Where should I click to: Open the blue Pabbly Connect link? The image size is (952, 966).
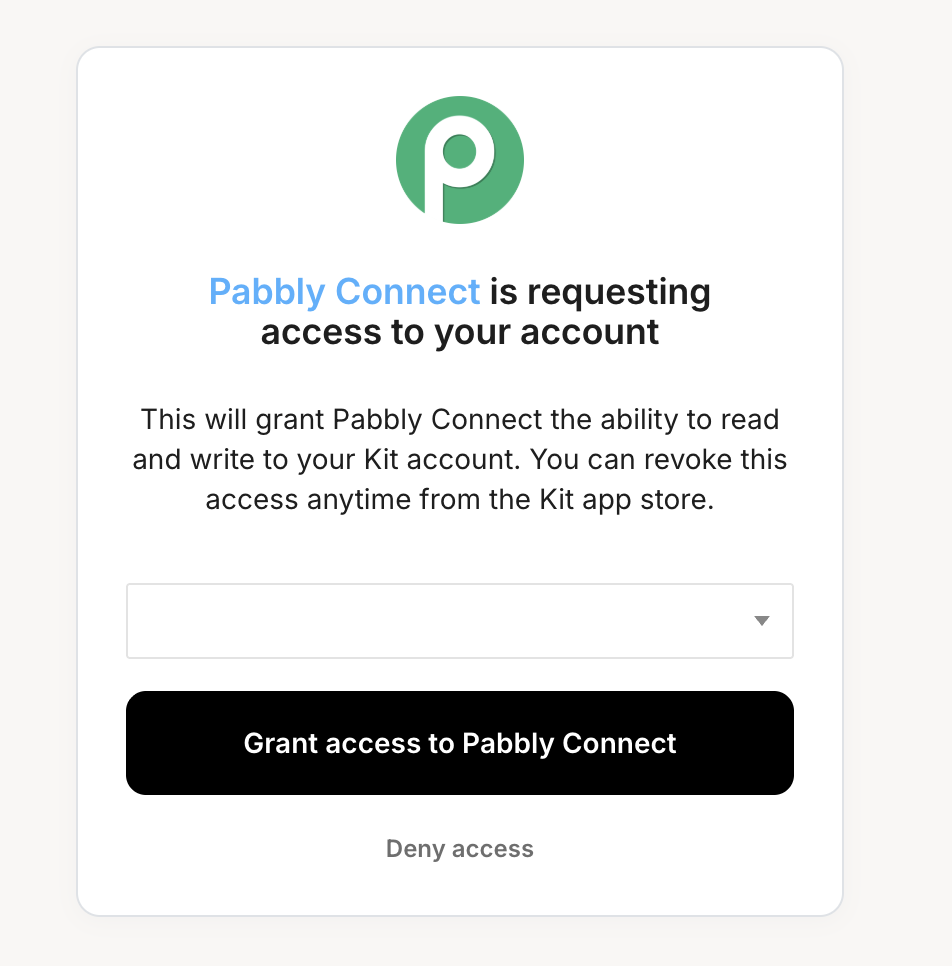point(344,291)
